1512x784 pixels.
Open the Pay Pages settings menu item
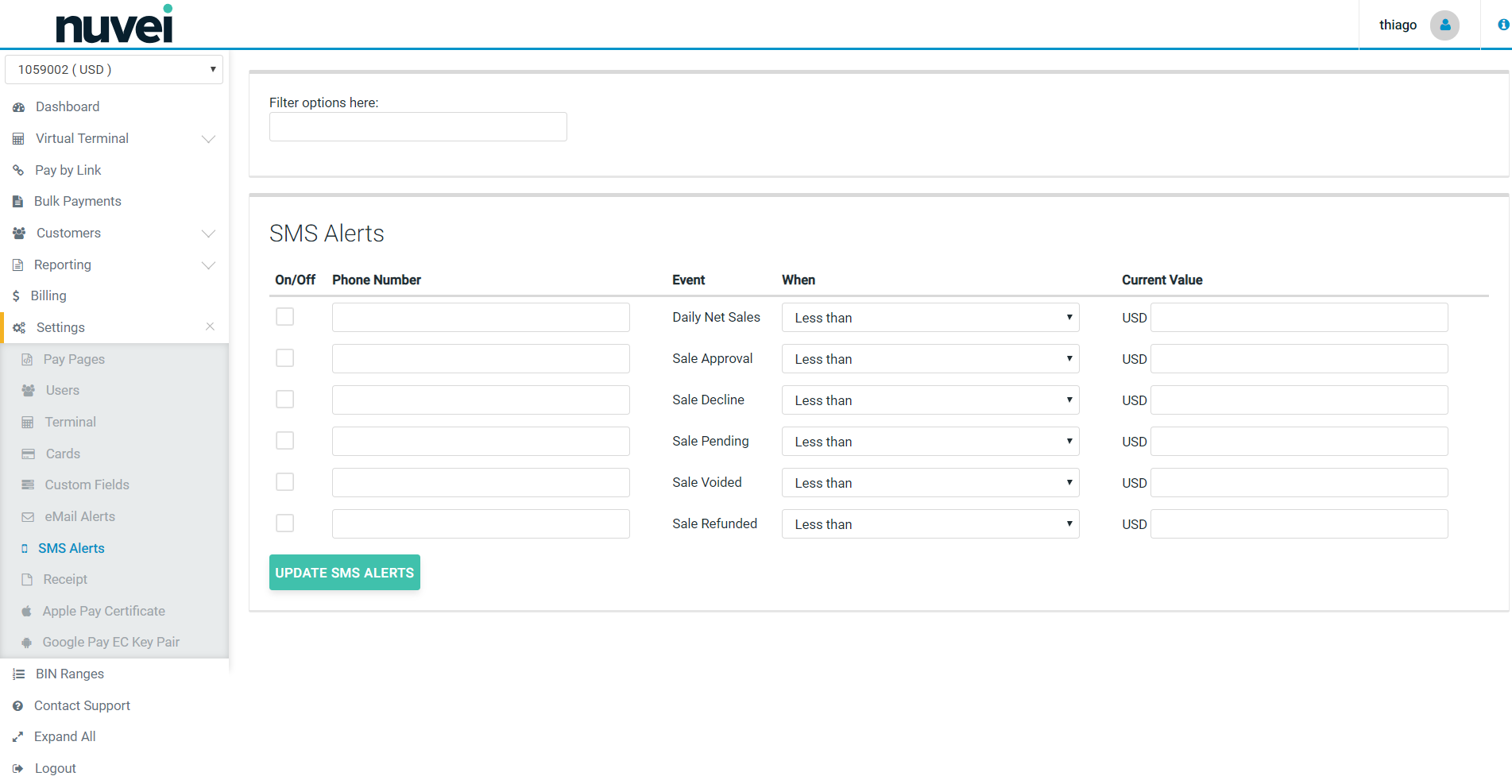tap(74, 359)
